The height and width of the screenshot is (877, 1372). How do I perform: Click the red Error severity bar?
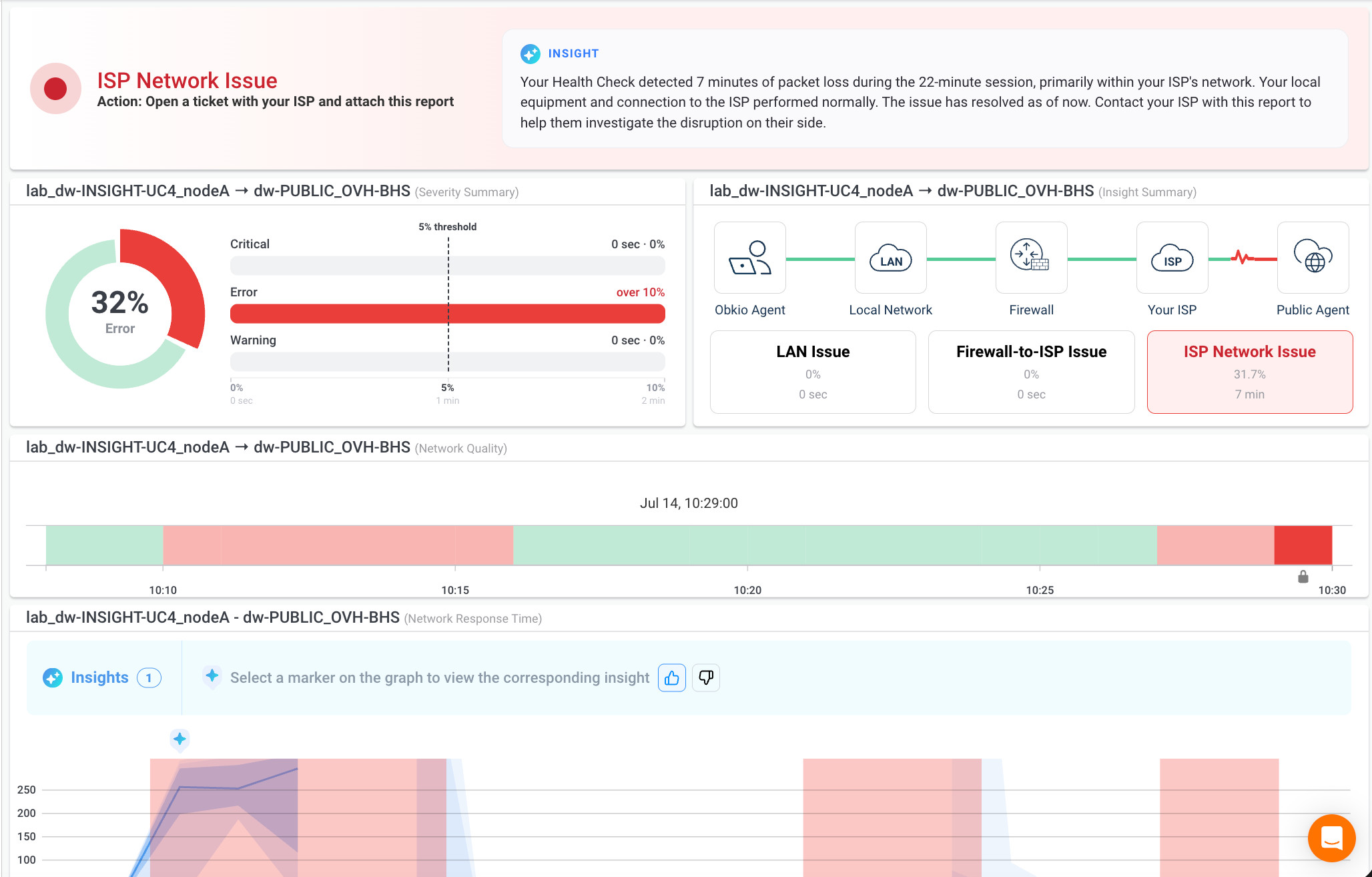[448, 314]
